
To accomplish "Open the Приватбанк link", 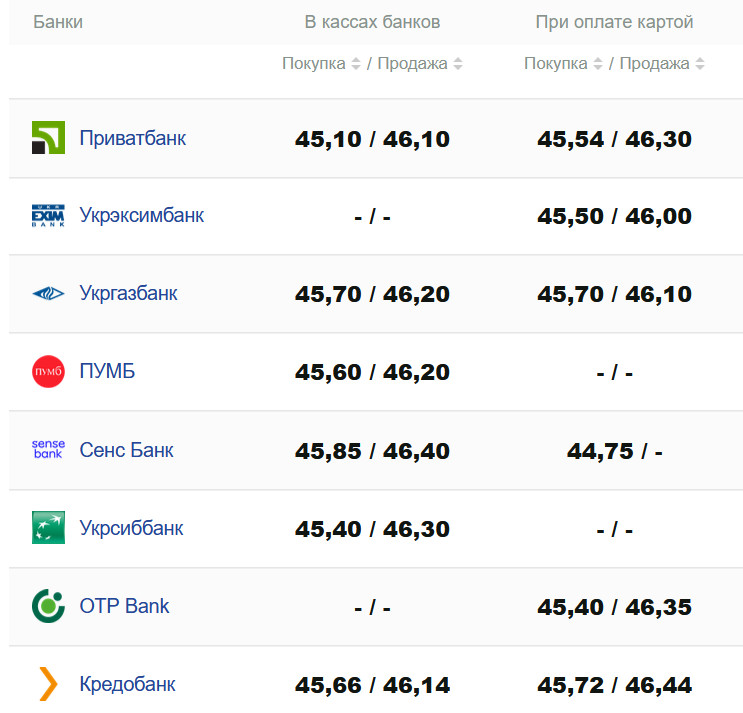I will (133, 138).
